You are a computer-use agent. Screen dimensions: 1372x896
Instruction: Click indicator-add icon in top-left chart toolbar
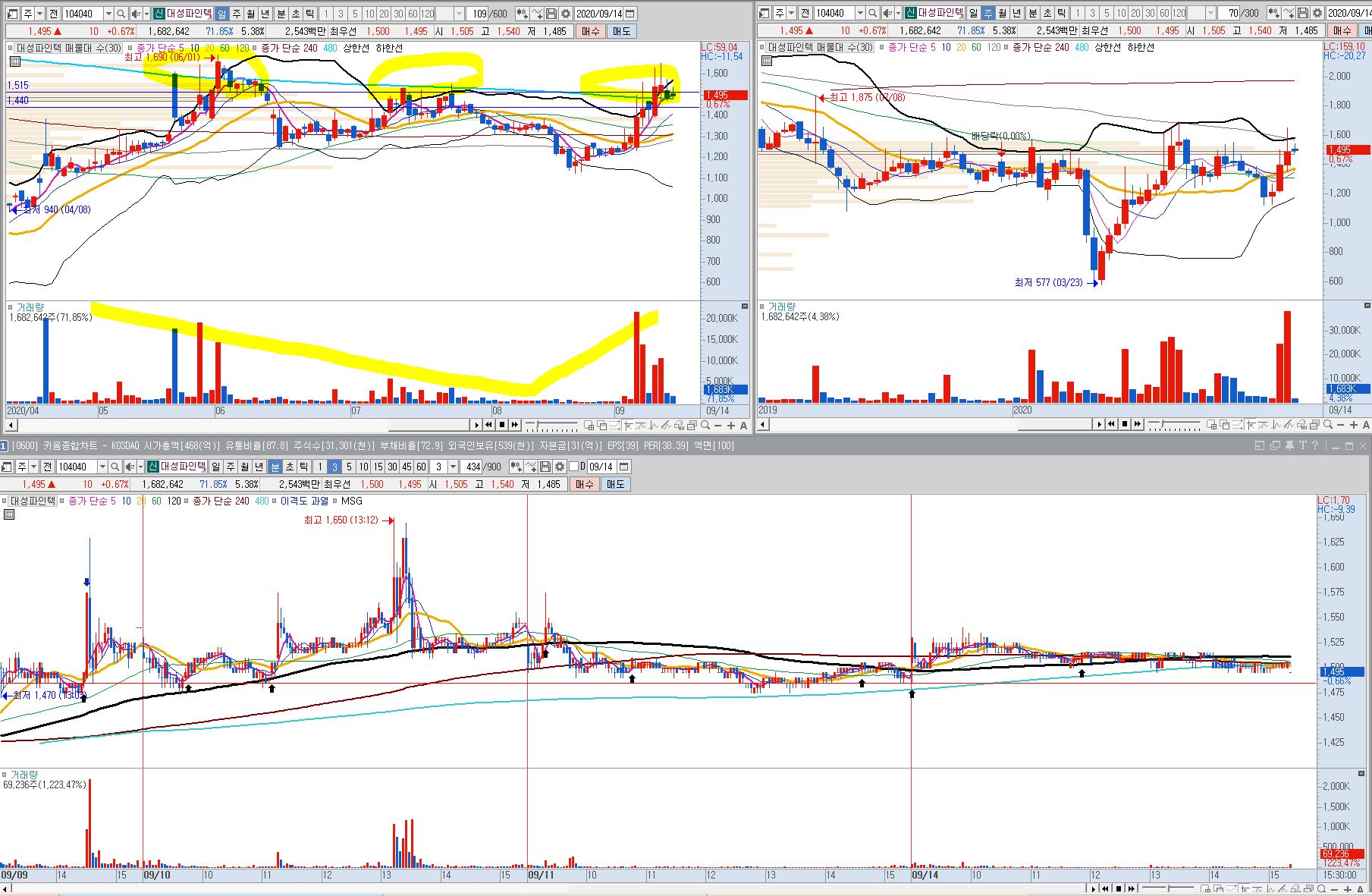[523, 14]
